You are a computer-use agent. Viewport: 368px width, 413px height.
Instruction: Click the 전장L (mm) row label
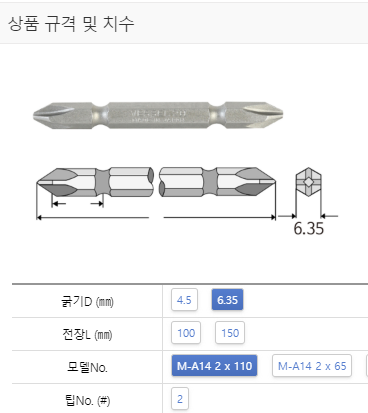point(87,334)
